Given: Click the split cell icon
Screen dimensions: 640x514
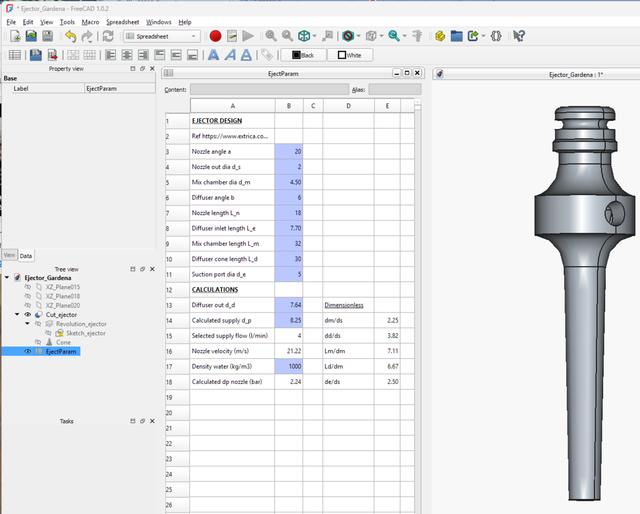Looking at the screenshot, I should click(89, 55).
